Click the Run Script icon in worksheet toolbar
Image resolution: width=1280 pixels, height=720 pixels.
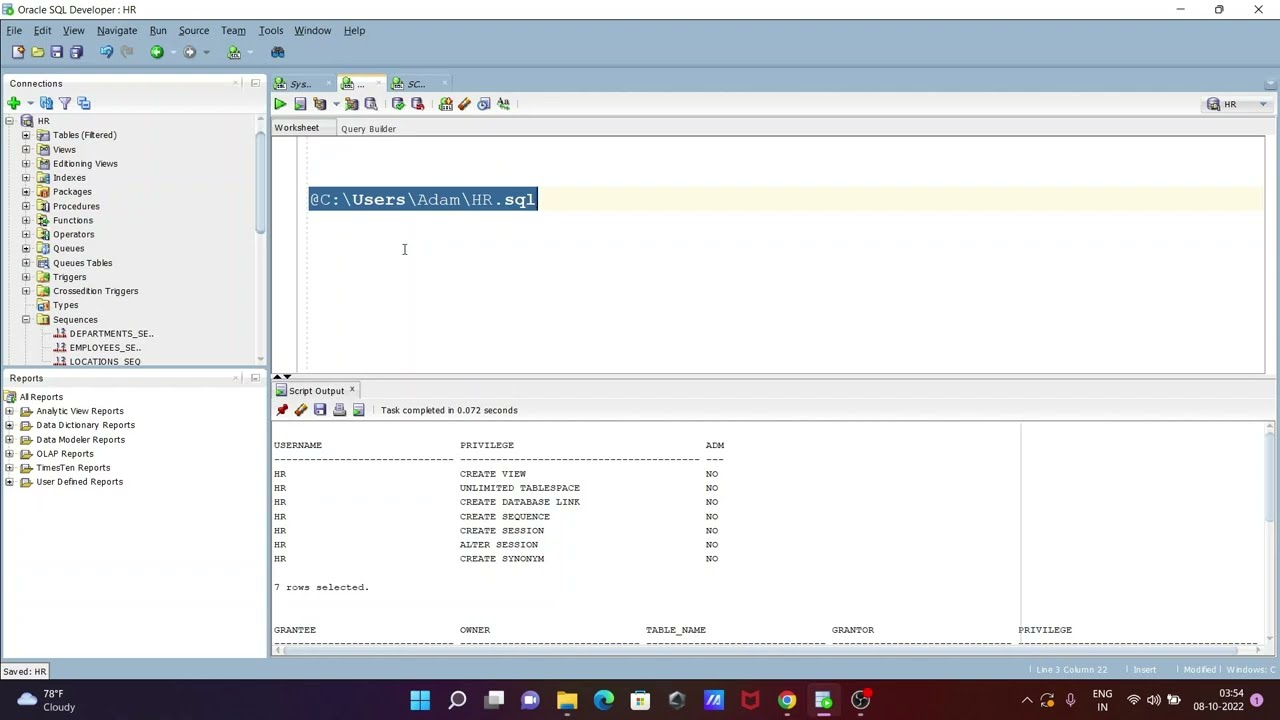[299, 104]
